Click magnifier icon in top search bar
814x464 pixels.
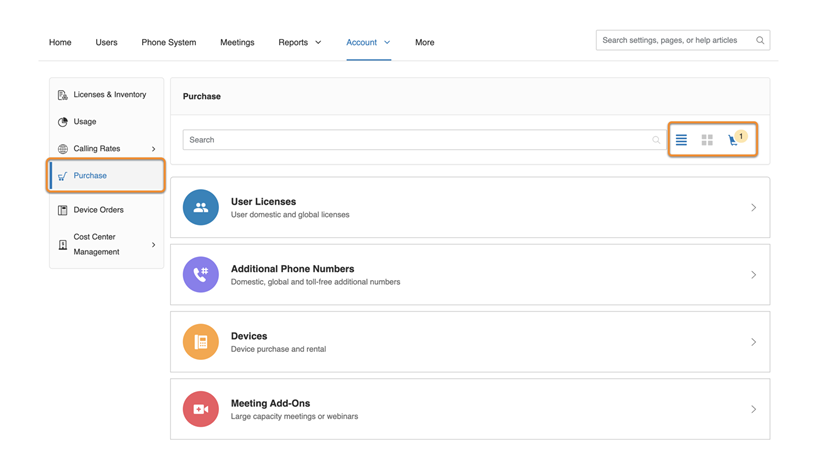(760, 41)
